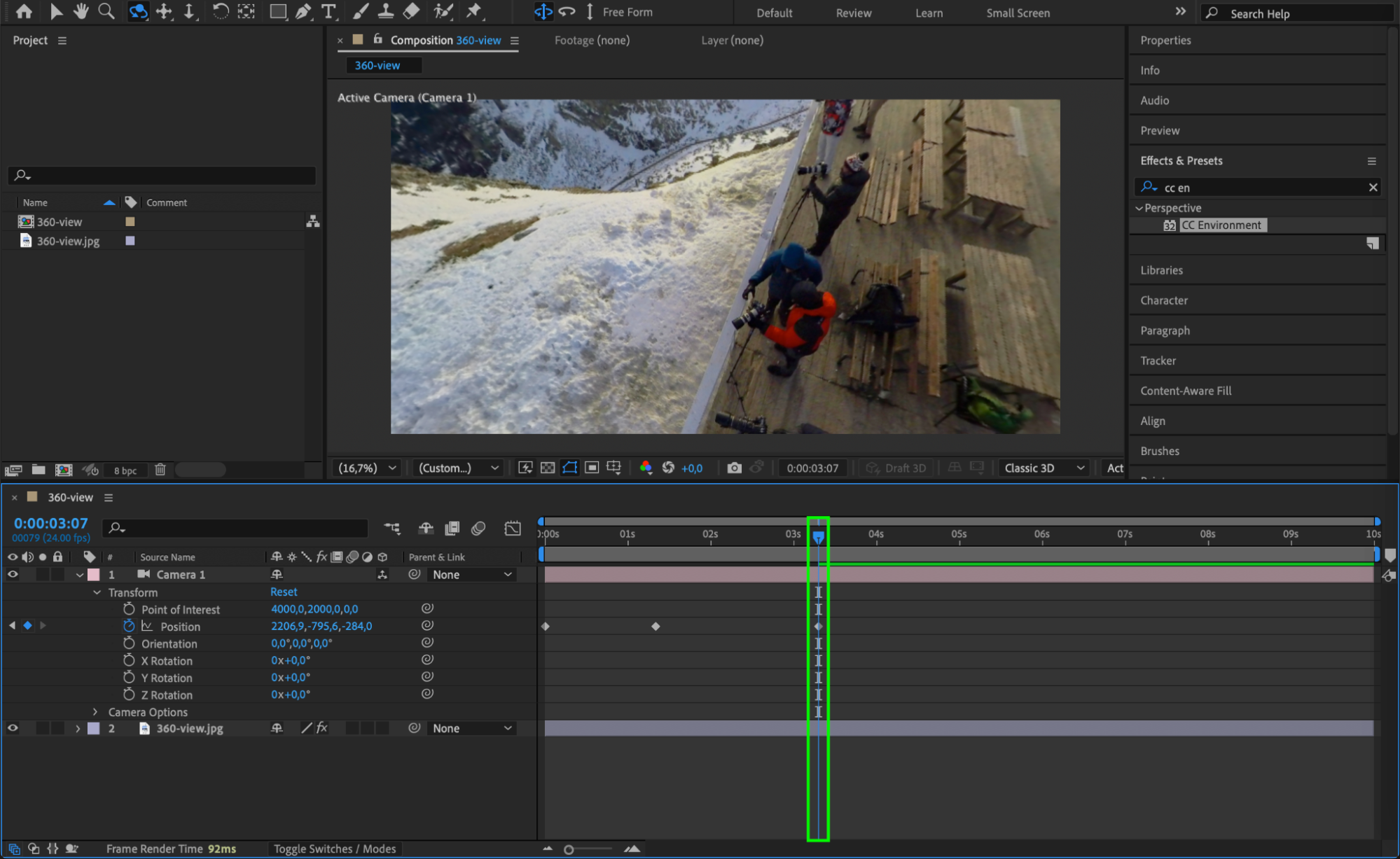Hide Camera 1 layer visibility
This screenshot has width=1400, height=859.
[x=13, y=574]
